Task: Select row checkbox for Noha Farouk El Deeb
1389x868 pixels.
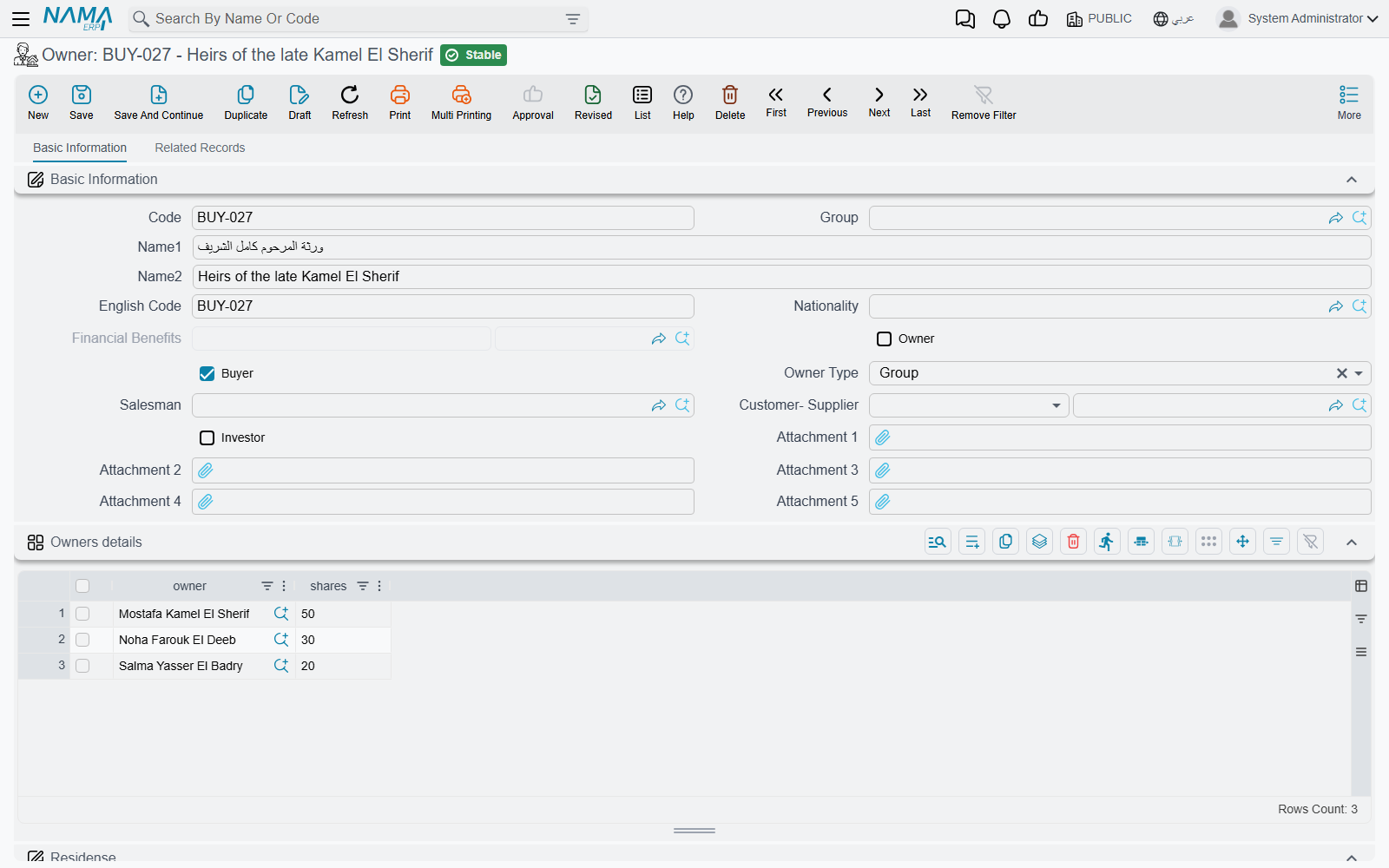Action: coord(82,640)
